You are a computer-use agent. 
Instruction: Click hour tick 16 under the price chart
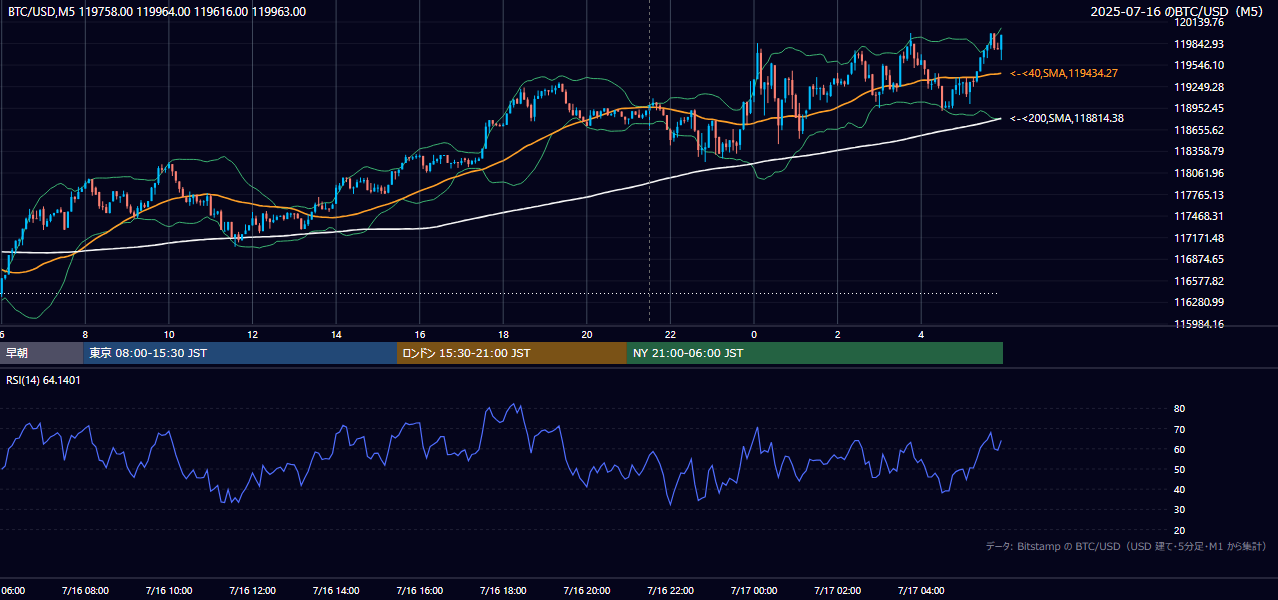420,334
